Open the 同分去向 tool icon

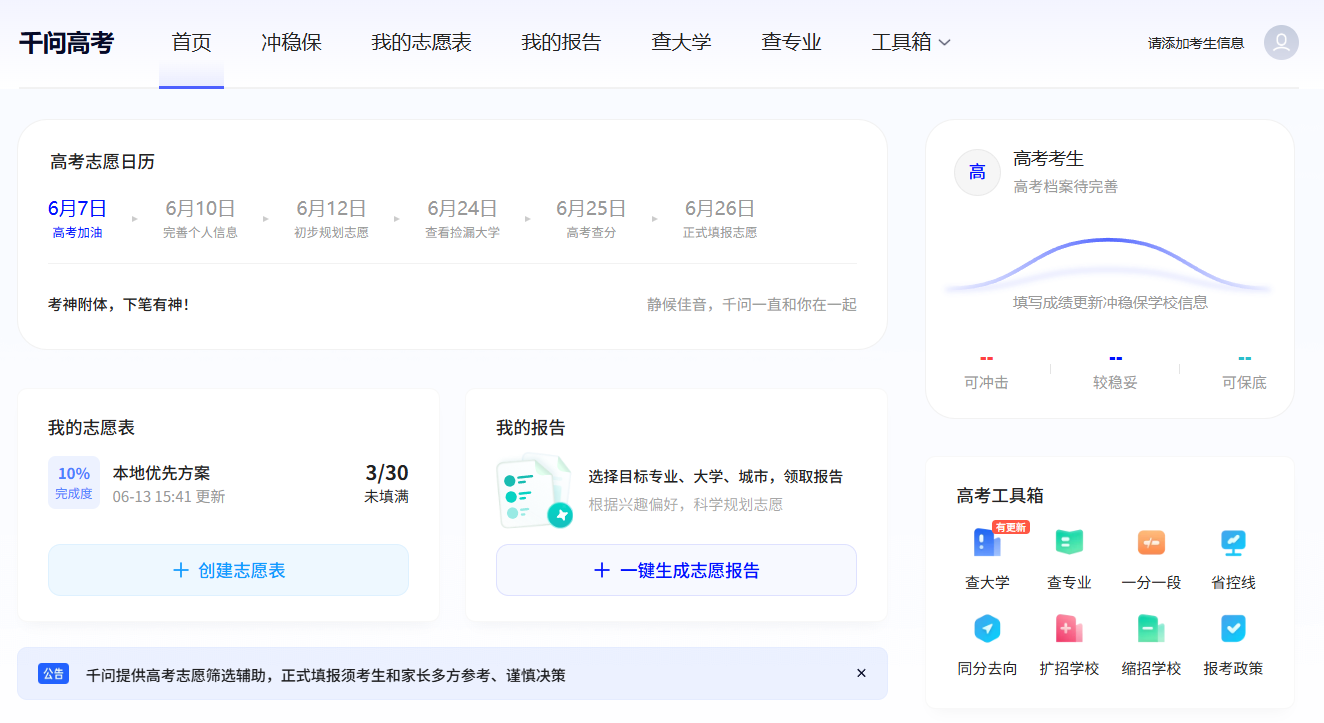(987, 629)
